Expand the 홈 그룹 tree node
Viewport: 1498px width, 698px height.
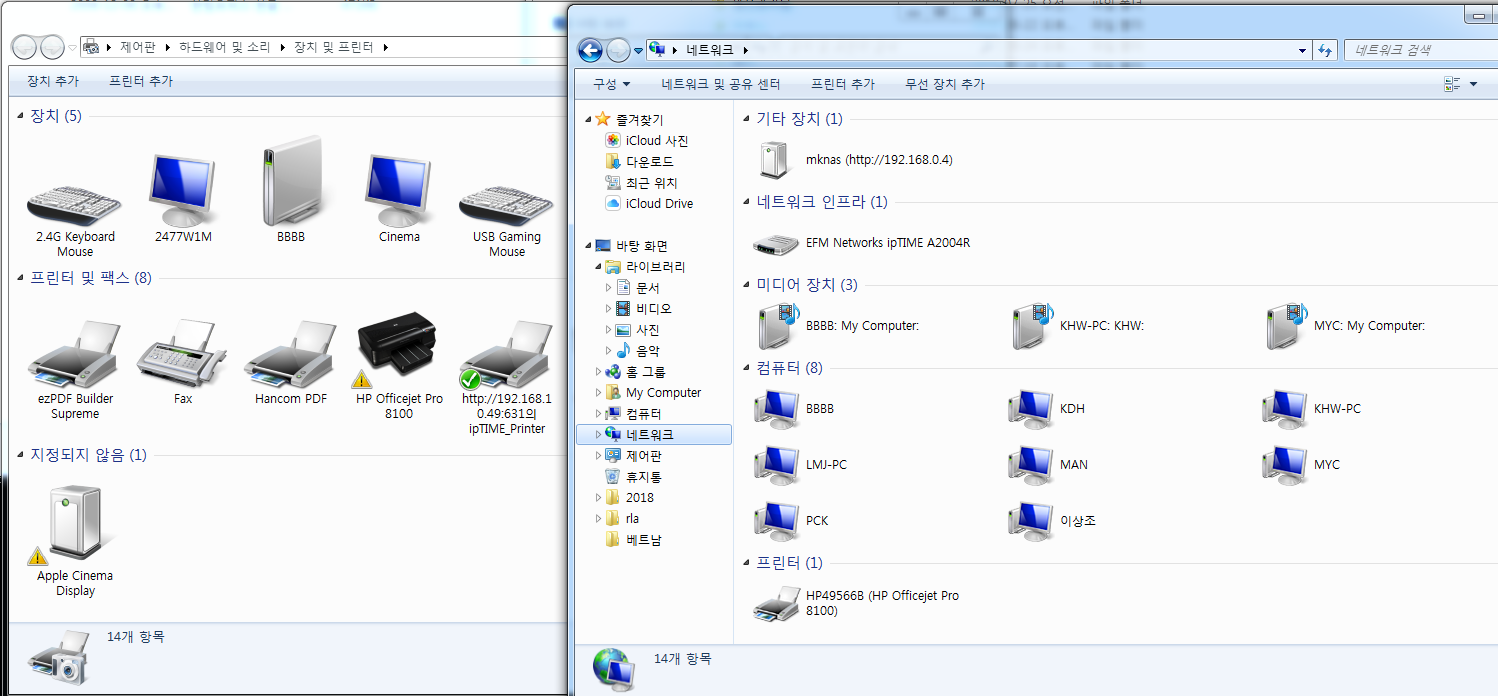point(599,372)
